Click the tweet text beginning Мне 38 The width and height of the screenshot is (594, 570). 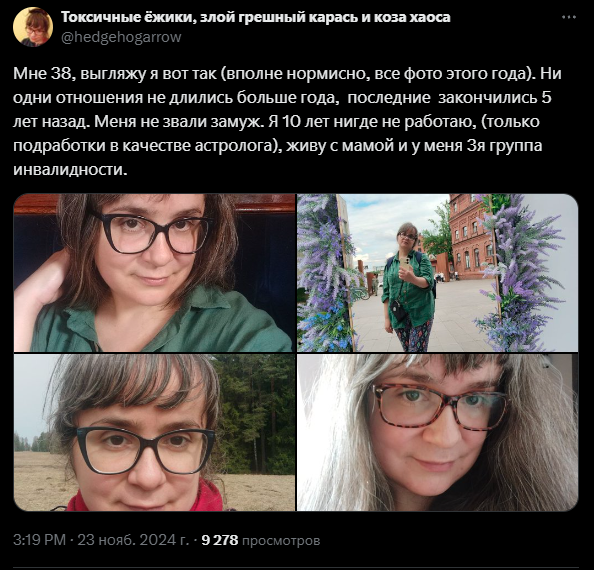(287, 121)
